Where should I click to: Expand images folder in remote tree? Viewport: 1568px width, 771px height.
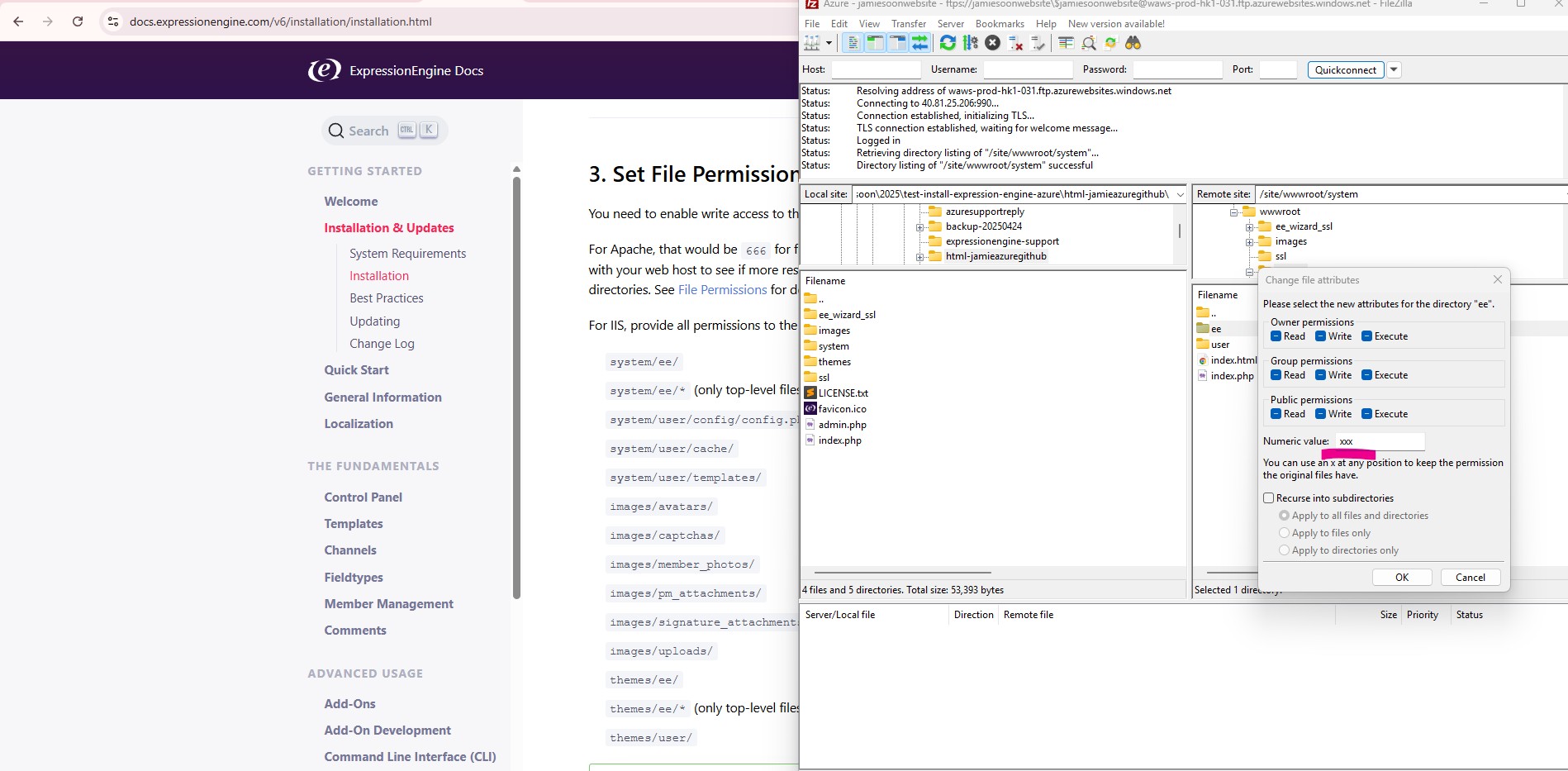click(1250, 242)
